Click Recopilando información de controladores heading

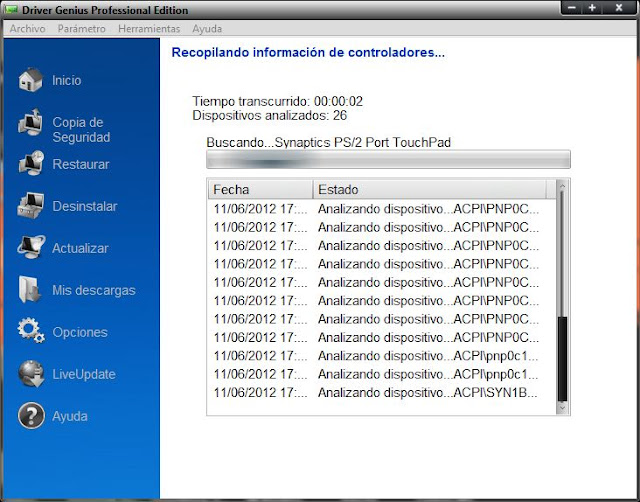[308, 52]
